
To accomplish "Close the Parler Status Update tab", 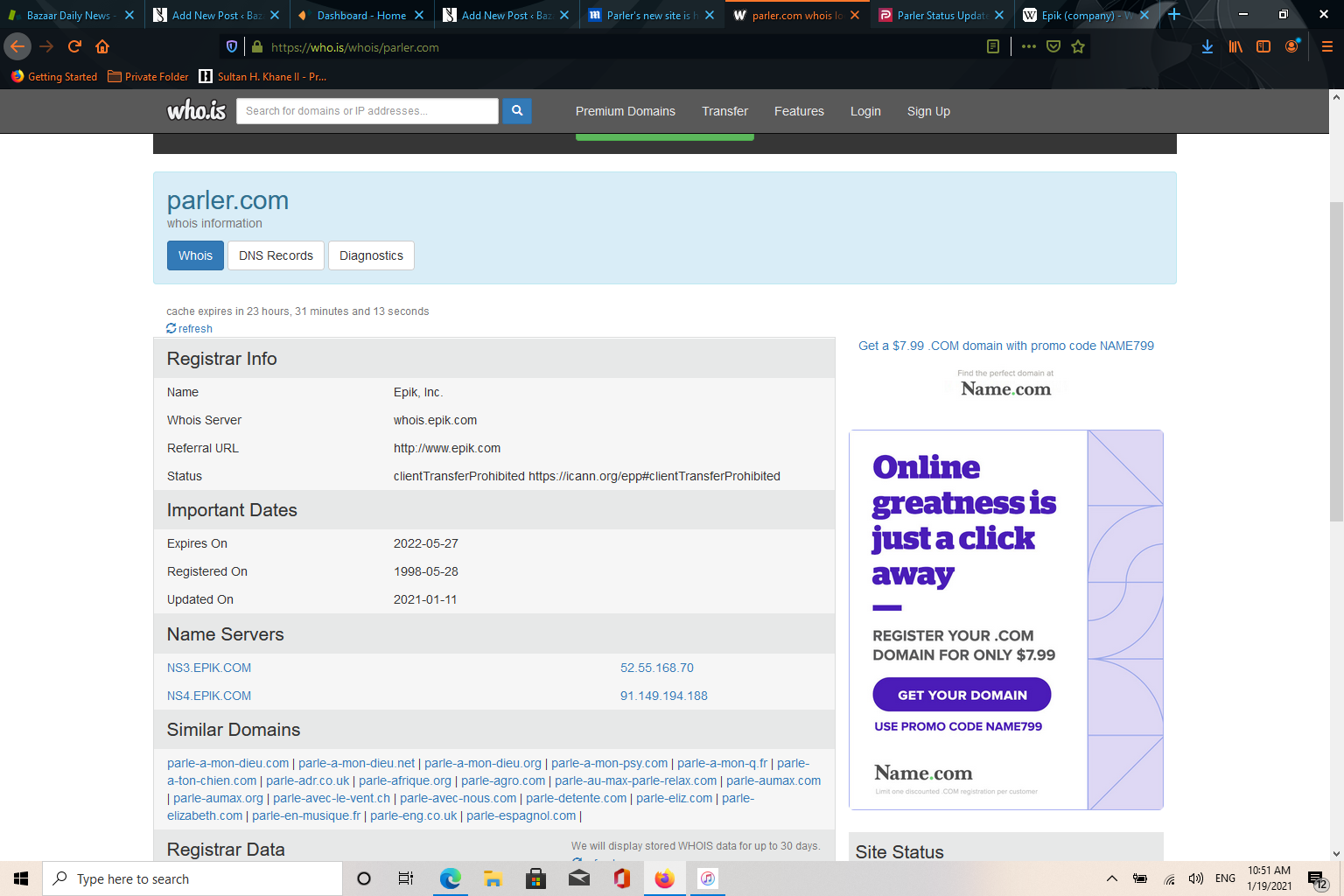I will coord(999,15).
